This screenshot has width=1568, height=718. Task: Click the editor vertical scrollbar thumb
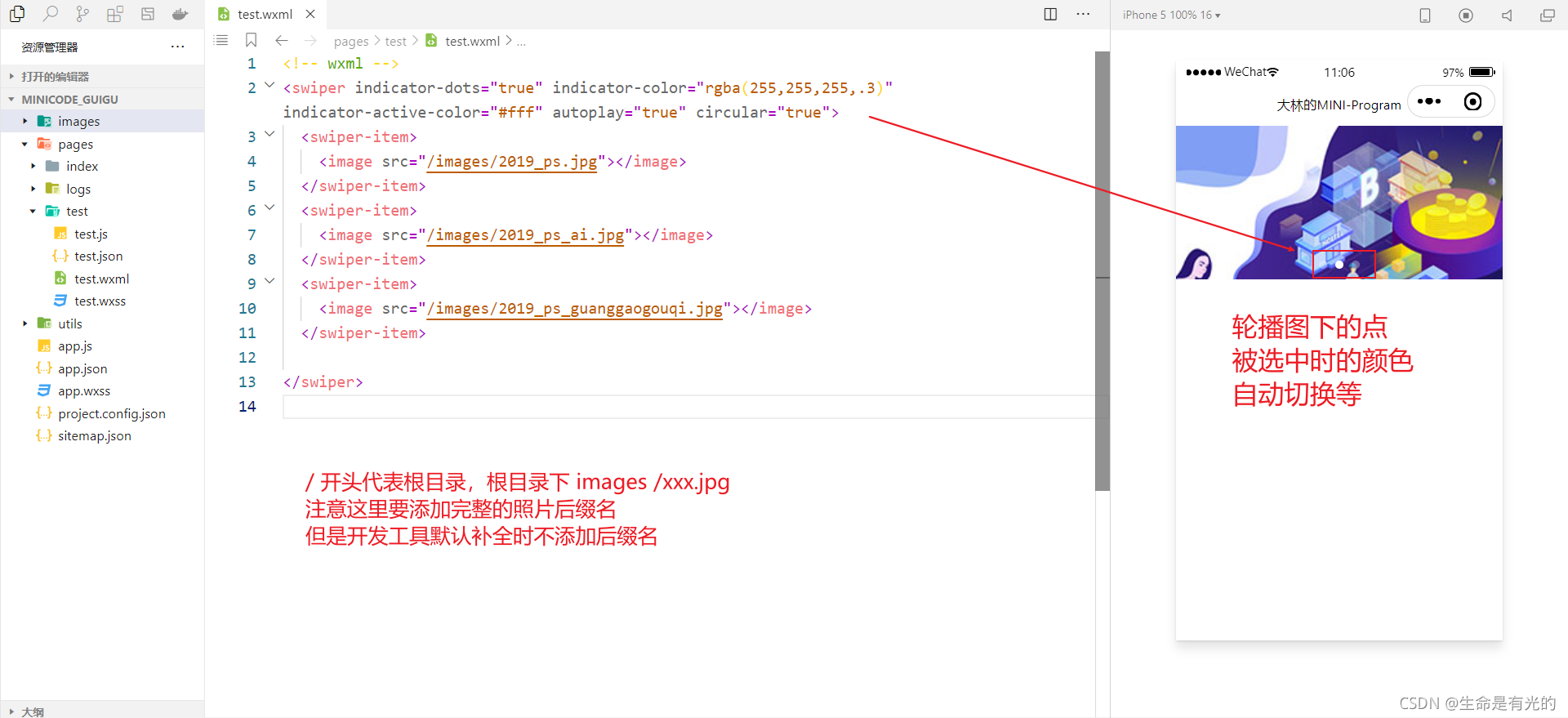point(1102,270)
